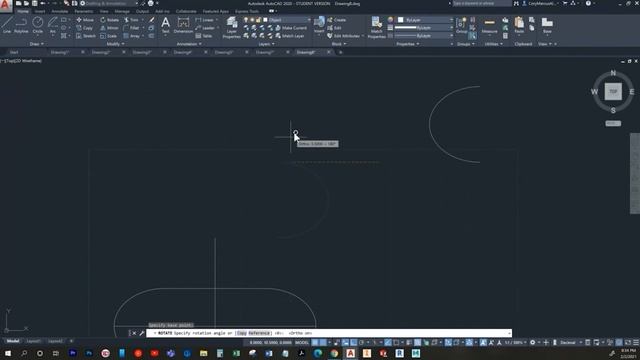Viewport: 640px width, 360px height.
Task: Expand the Layers panel
Action: point(266,44)
